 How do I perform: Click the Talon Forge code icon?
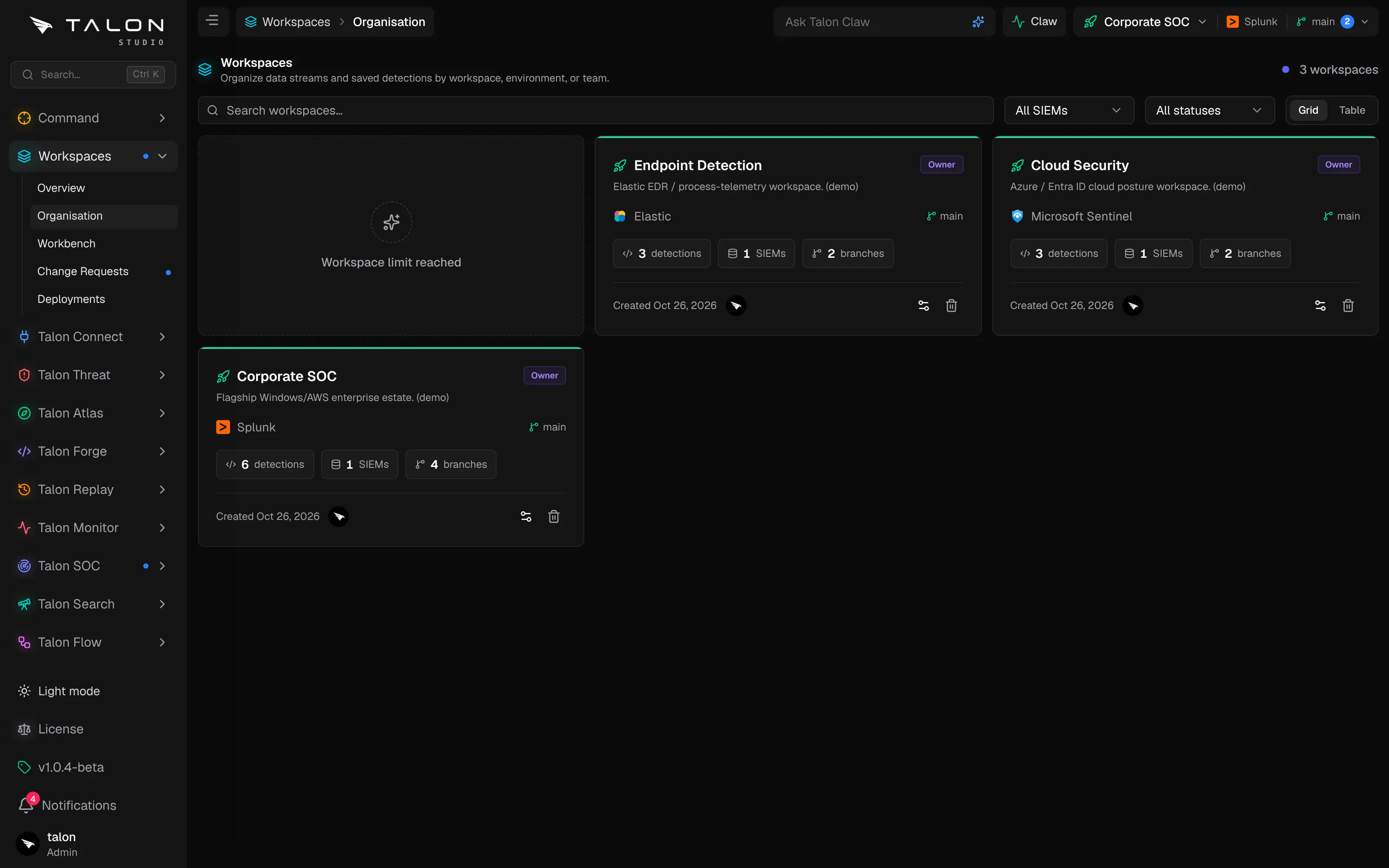[24, 452]
